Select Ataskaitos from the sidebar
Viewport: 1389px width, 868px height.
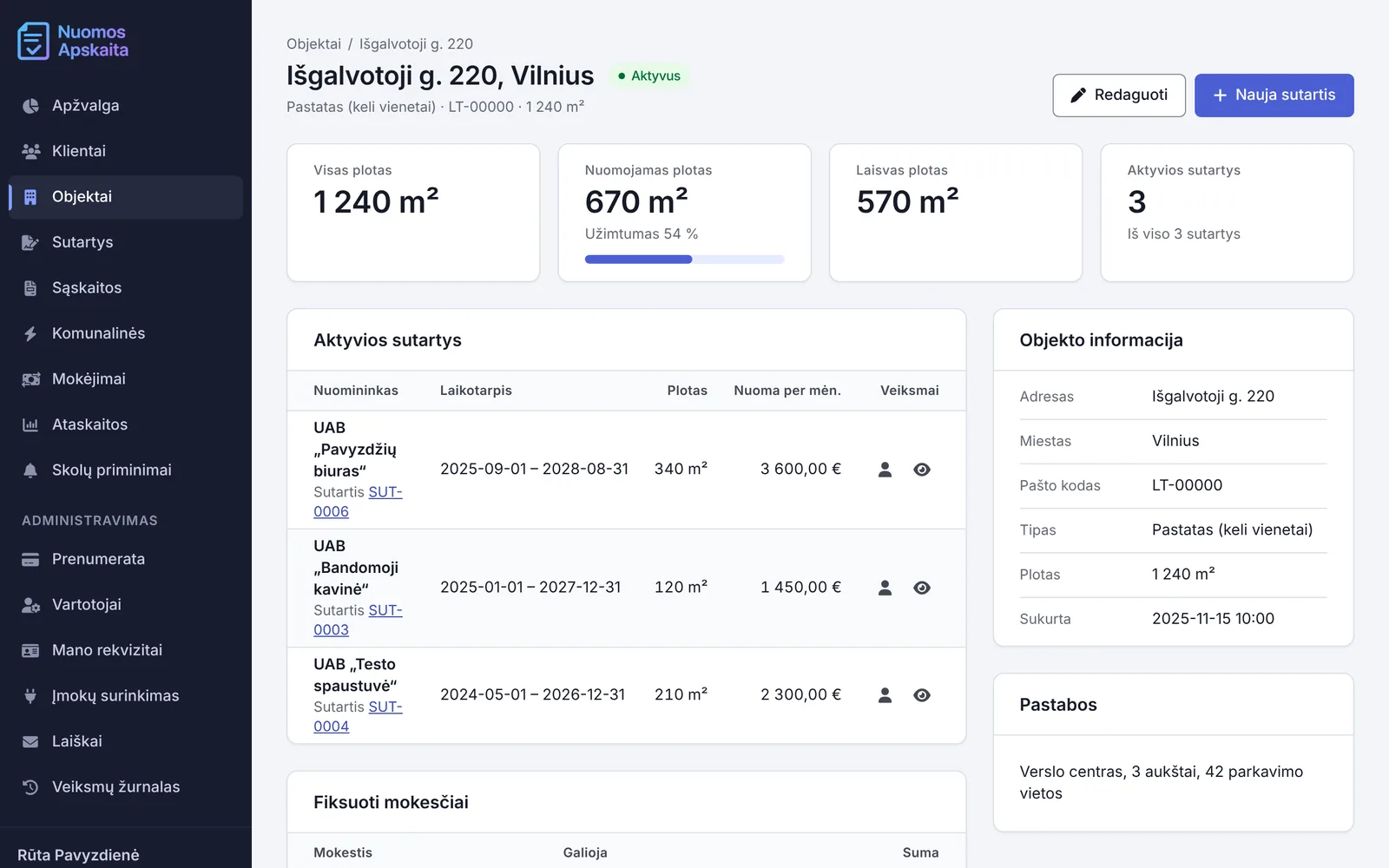[126, 424]
